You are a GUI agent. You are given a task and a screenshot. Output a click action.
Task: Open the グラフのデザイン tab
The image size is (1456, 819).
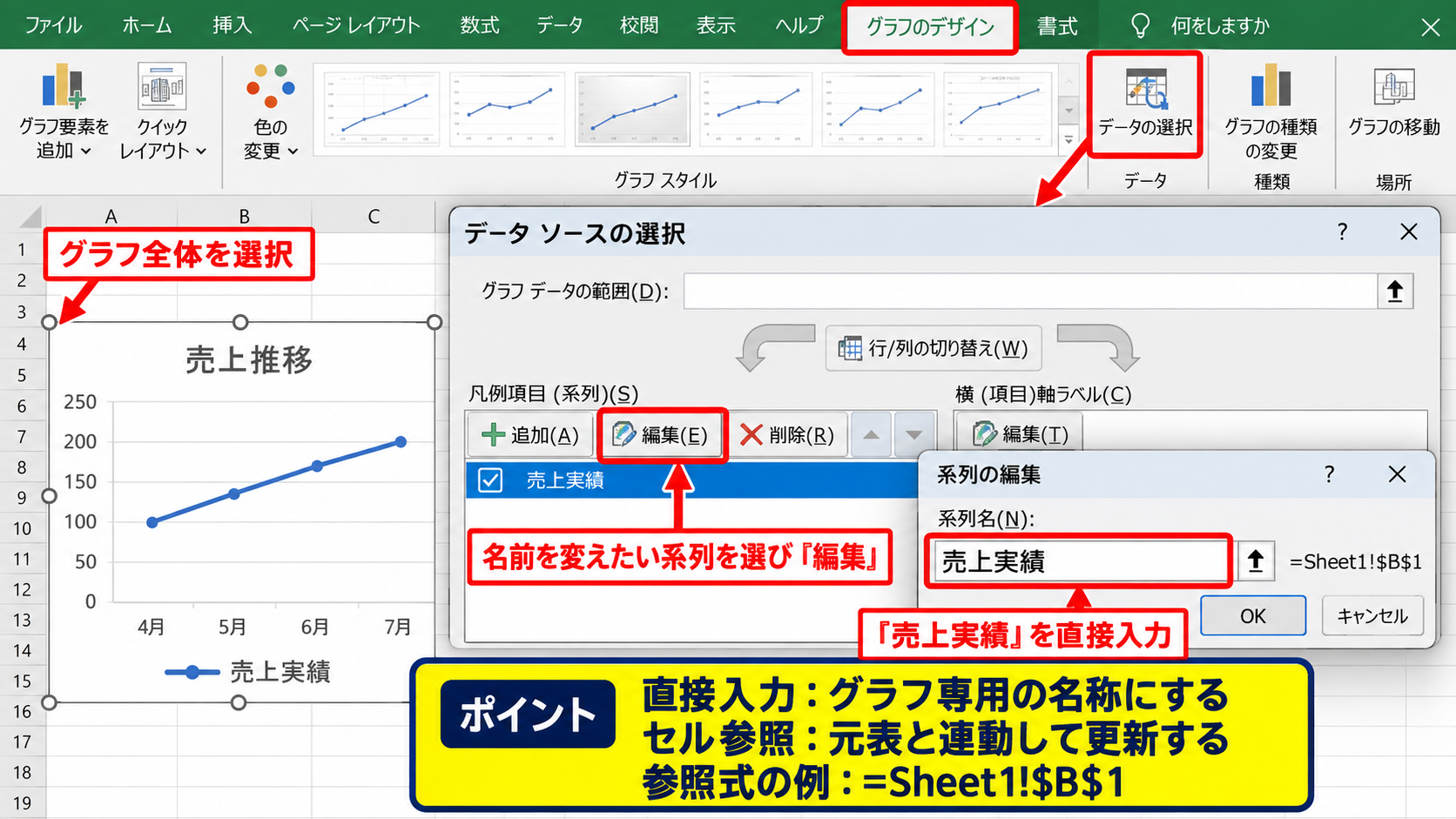(x=930, y=27)
